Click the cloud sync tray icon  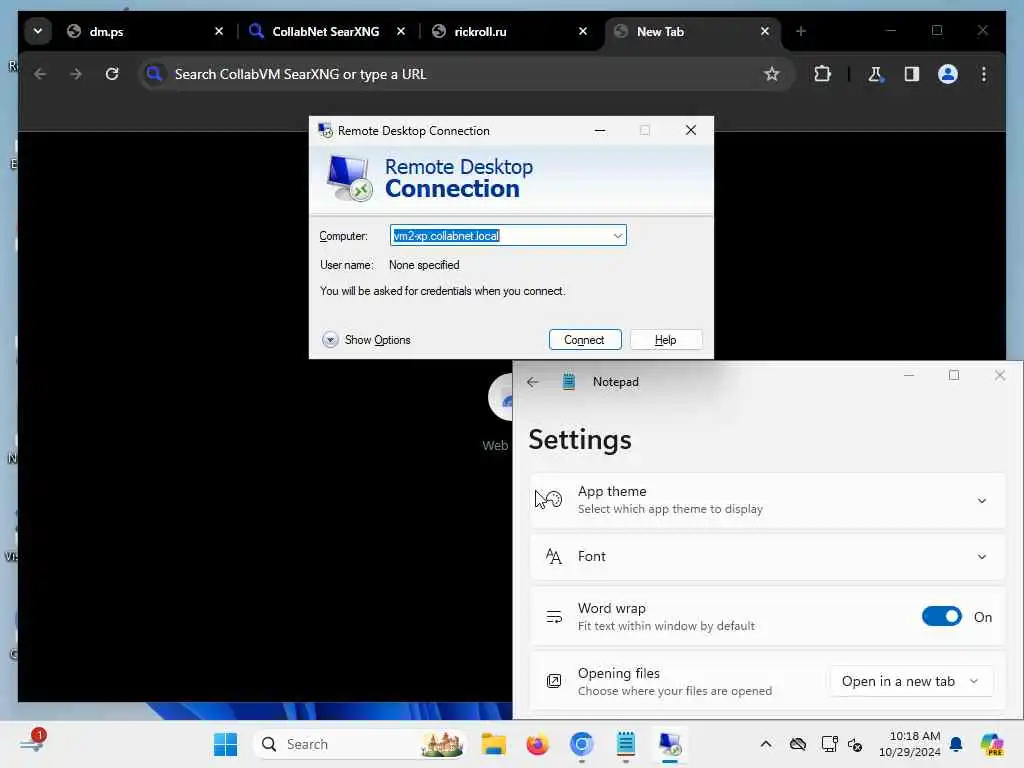(x=797, y=744)
